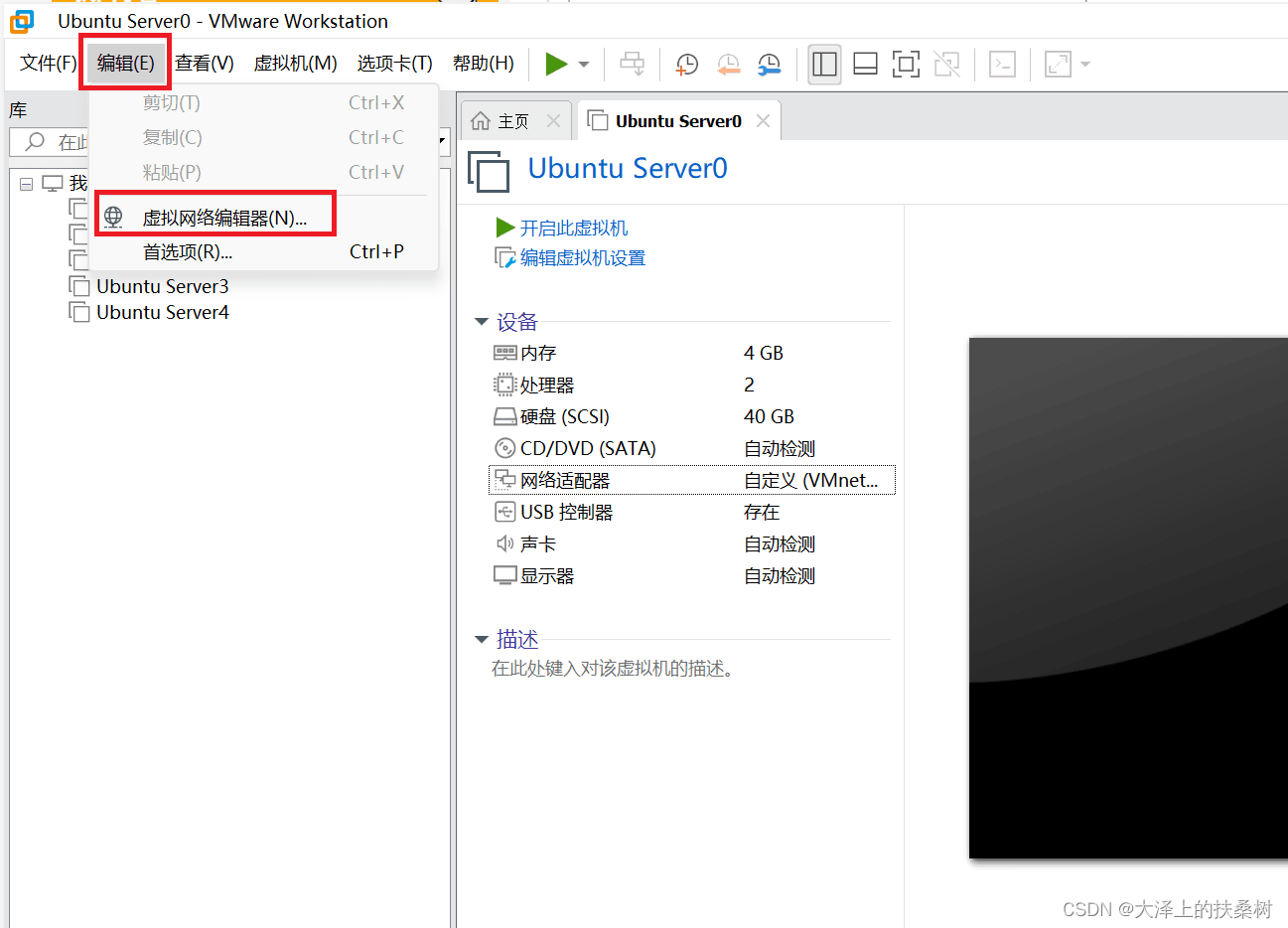This screenshot has height=928, width=1288.
Task: Click the stretch guest display icon
Action: coord(1058,65)
